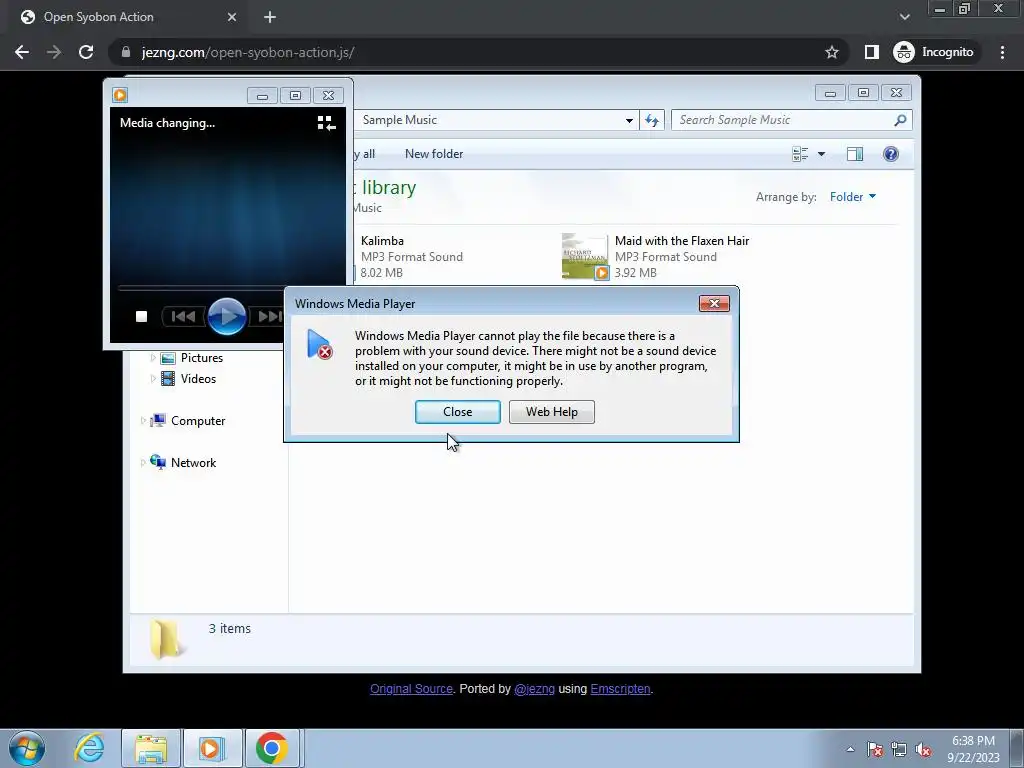Screen dimensions: 1024x768
Task: Close the Open Syobon Action tab
Action: point(232,18)
